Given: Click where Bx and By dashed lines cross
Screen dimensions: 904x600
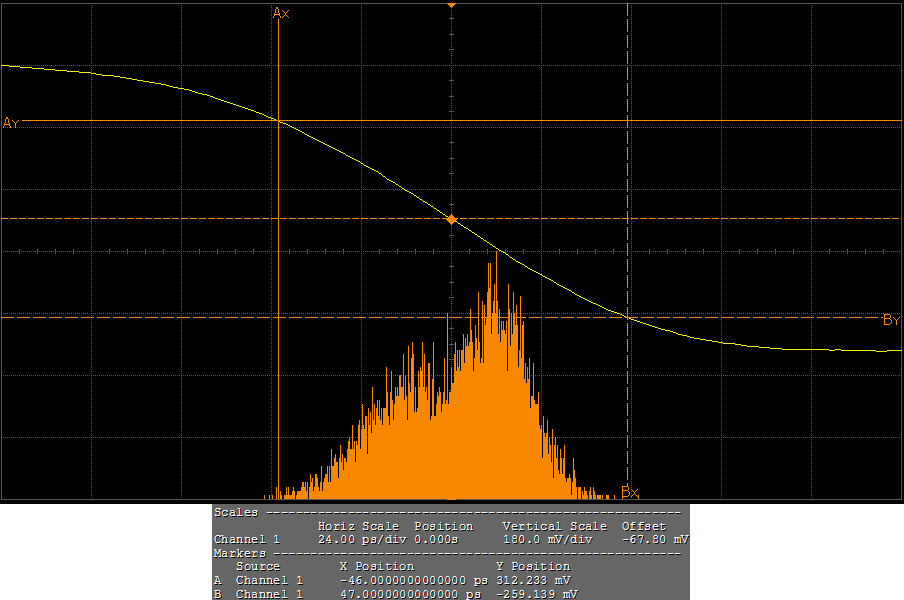Looking at the screenshot, I should pos(627,317).
